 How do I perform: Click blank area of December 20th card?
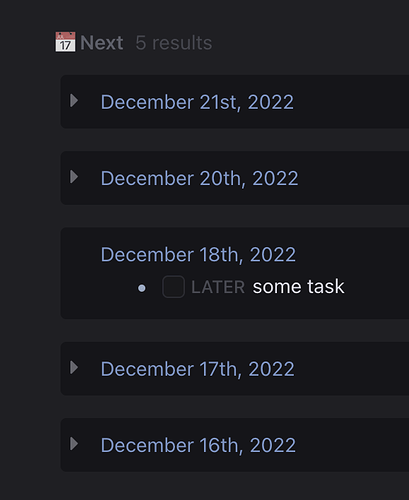click(353, 178)
